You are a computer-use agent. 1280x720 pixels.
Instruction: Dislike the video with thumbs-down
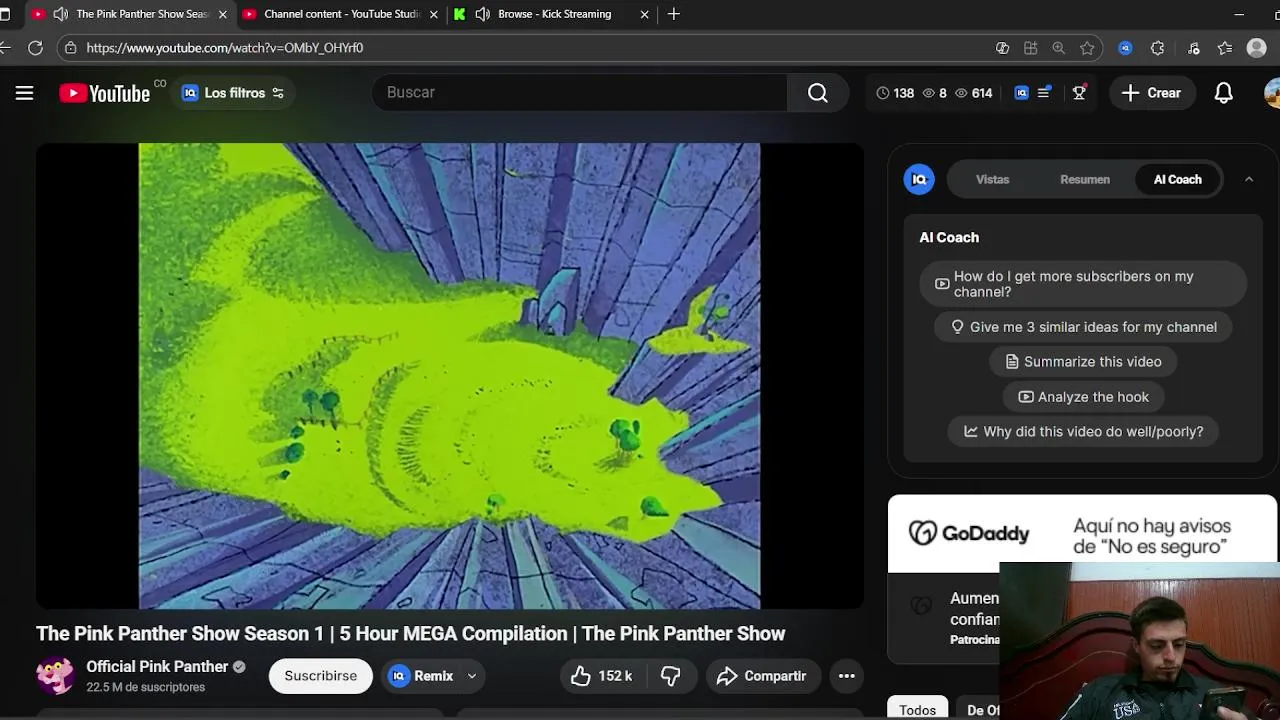click(x=671, y=676)
